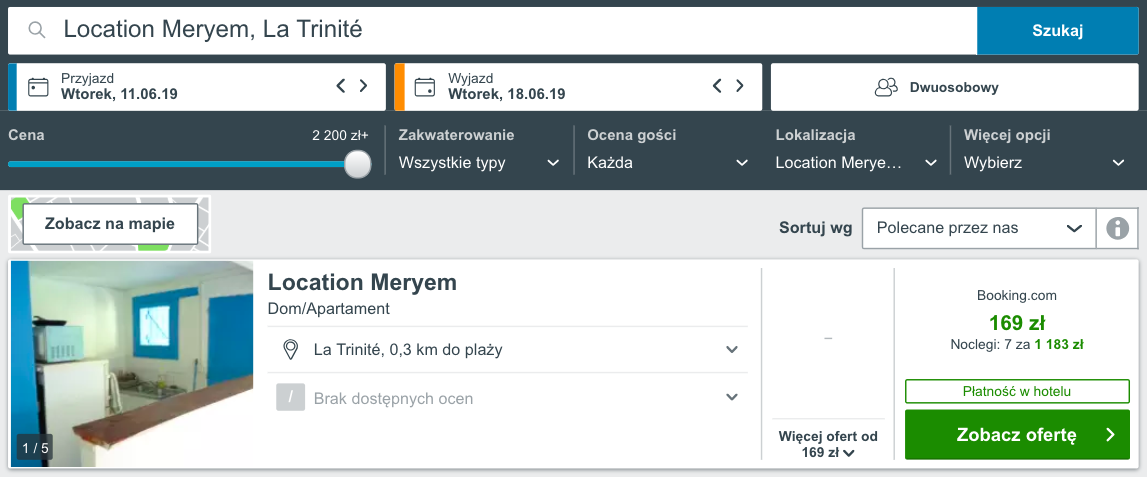This screenshot has height=477, width=1147.
Task: Click Płatność w hotelu badge
Action: pyautogui.click(x=1017, y=391)
